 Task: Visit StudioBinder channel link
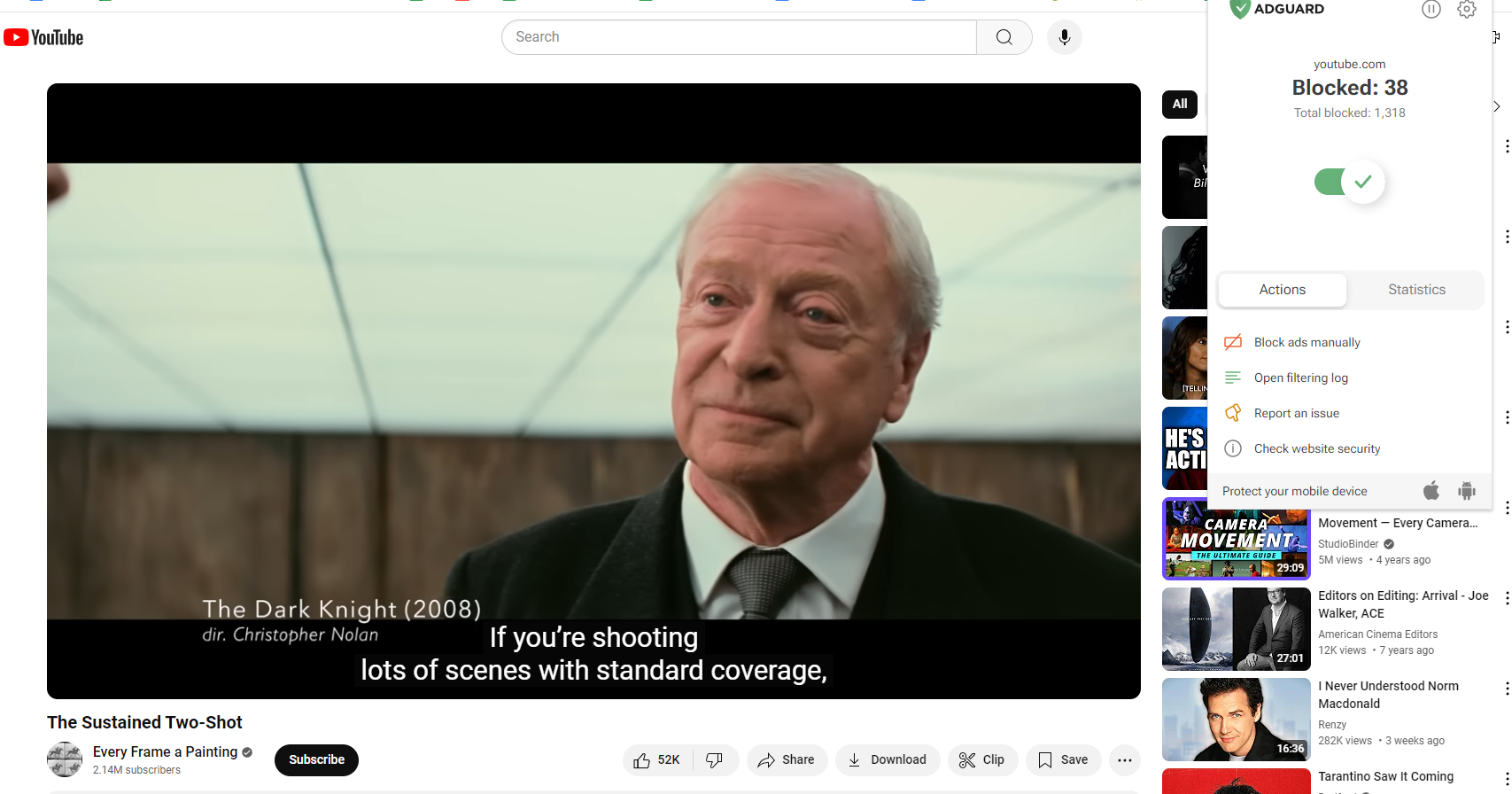(1348, 544)
